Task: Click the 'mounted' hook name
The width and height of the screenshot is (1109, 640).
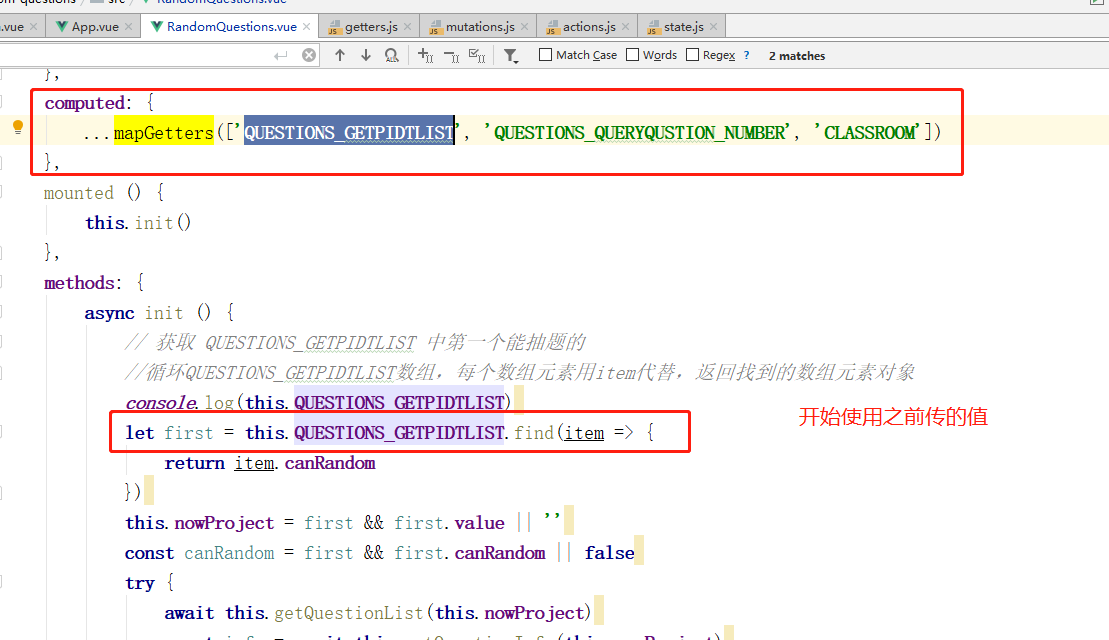Action: [79, 193]
